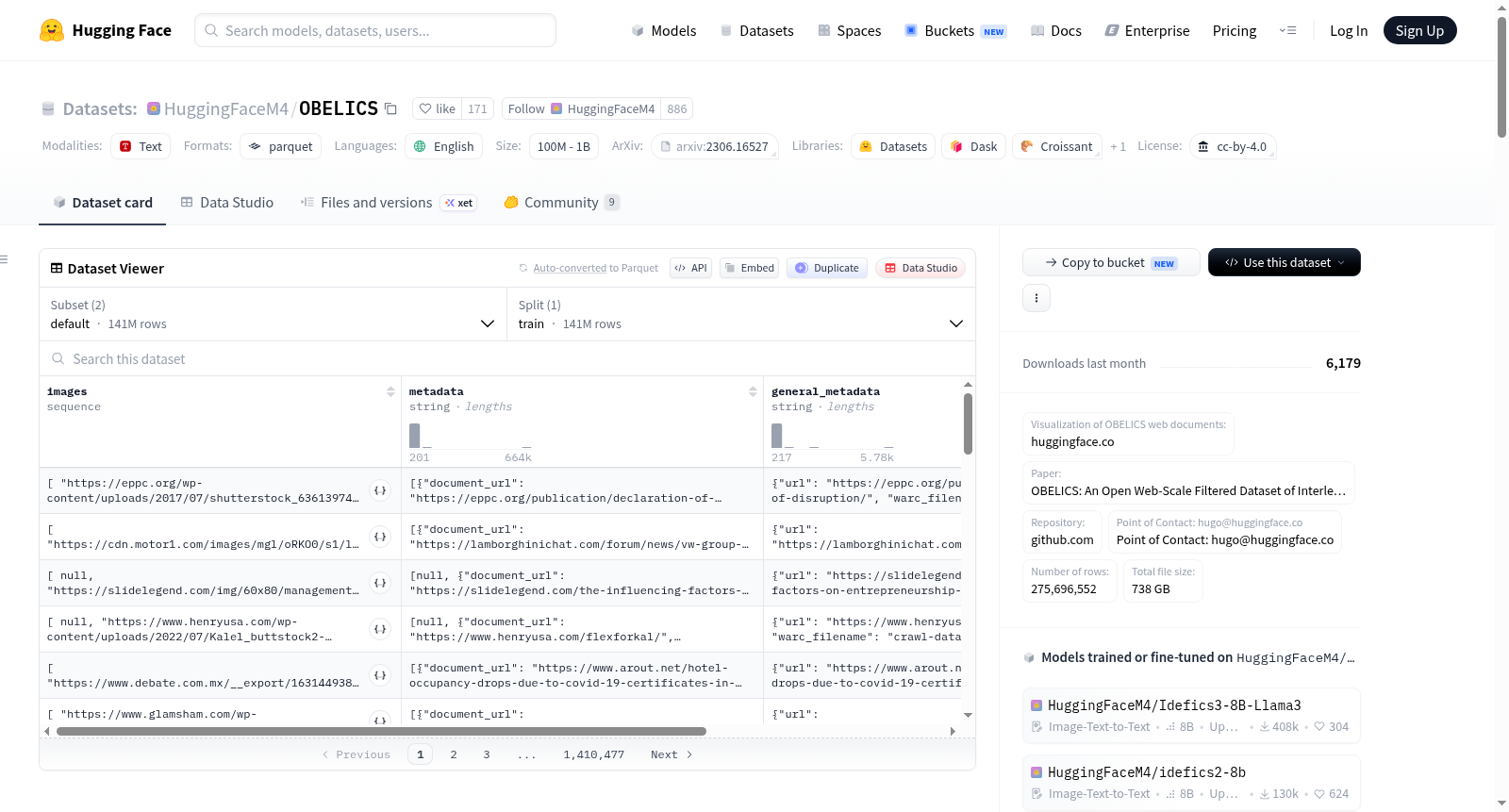This screenshot has width=1509, height=812.
Task: Expand JSON for the debate.com.mx images cell
Action: pos(380,675)
